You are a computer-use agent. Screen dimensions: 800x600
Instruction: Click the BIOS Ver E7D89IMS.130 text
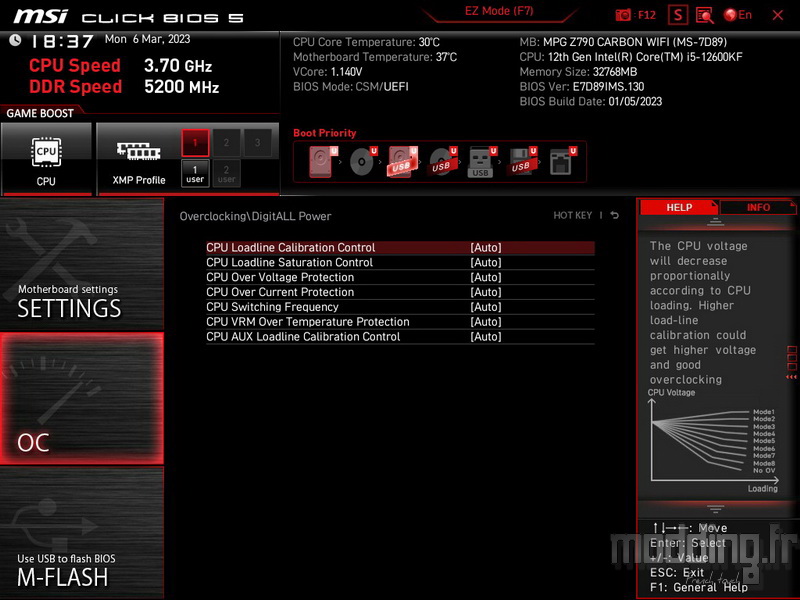click(582, 86)
